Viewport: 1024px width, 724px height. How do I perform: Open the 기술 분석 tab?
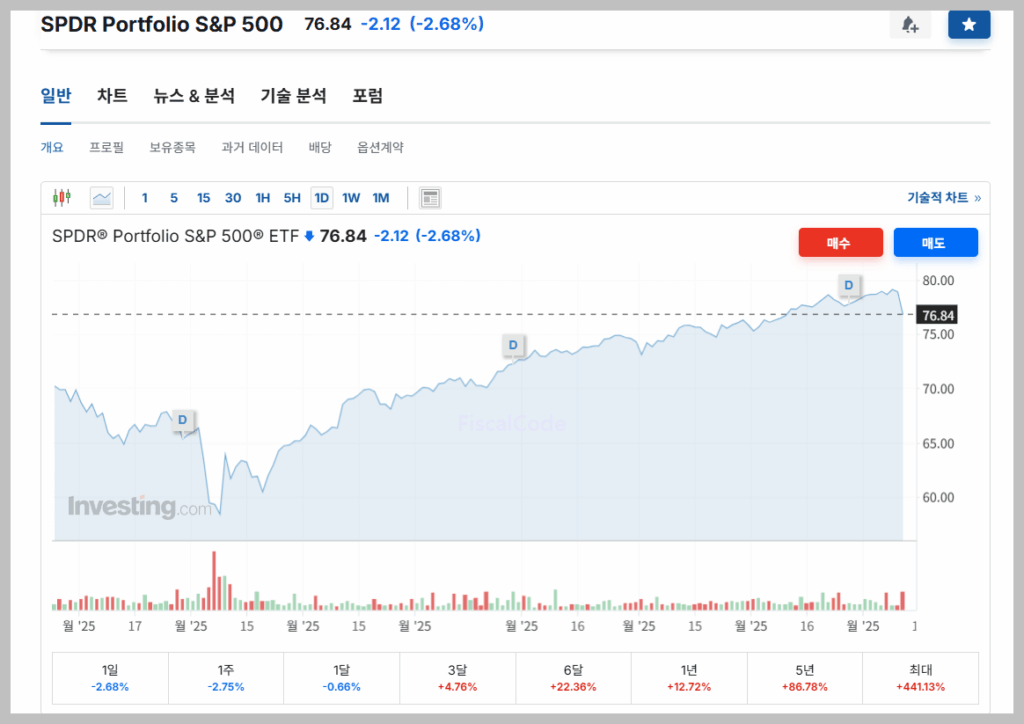293,96
